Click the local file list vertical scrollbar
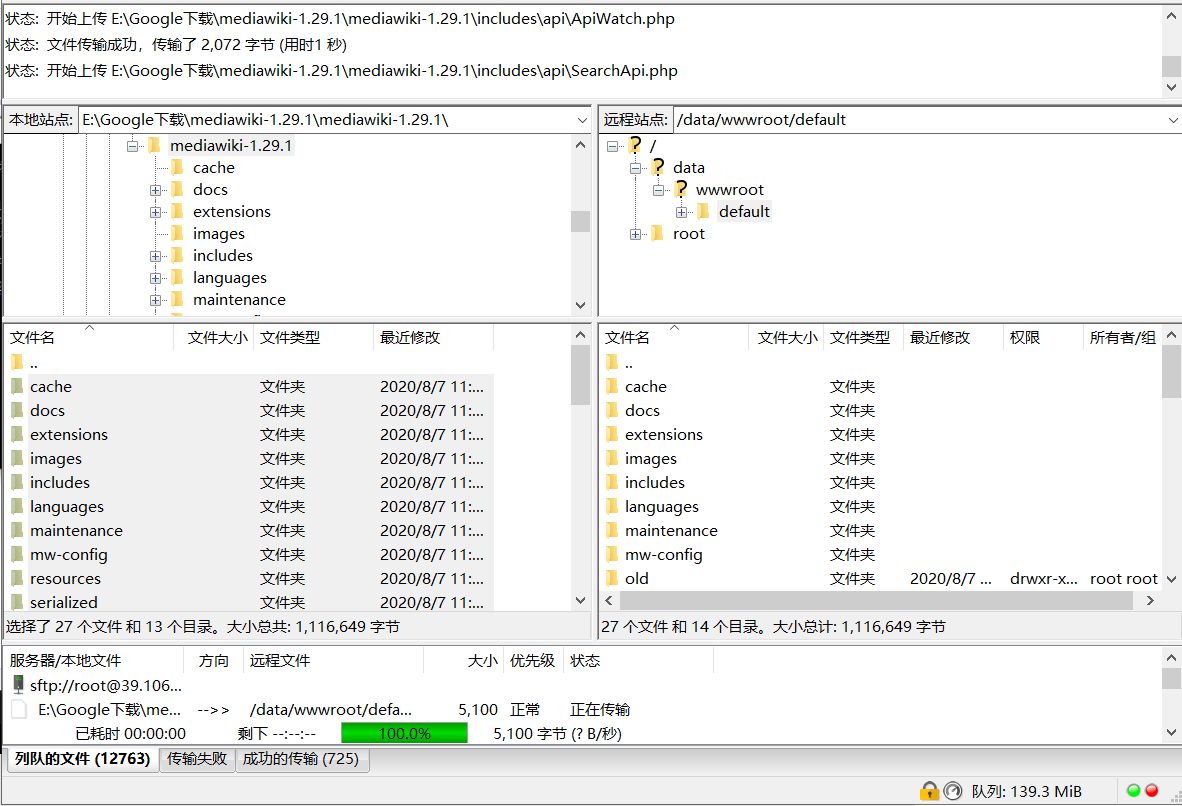 click(580, 376)
